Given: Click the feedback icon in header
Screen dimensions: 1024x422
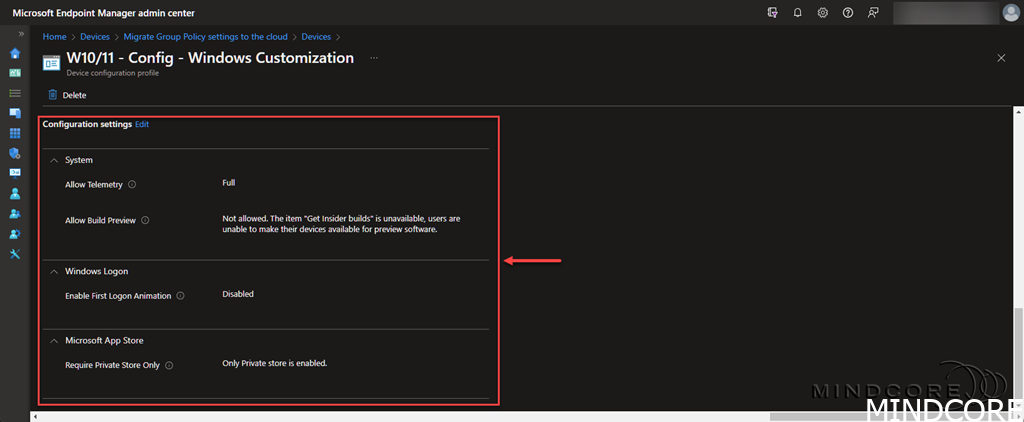Looking at the screenshot, I should coord(874,12).
